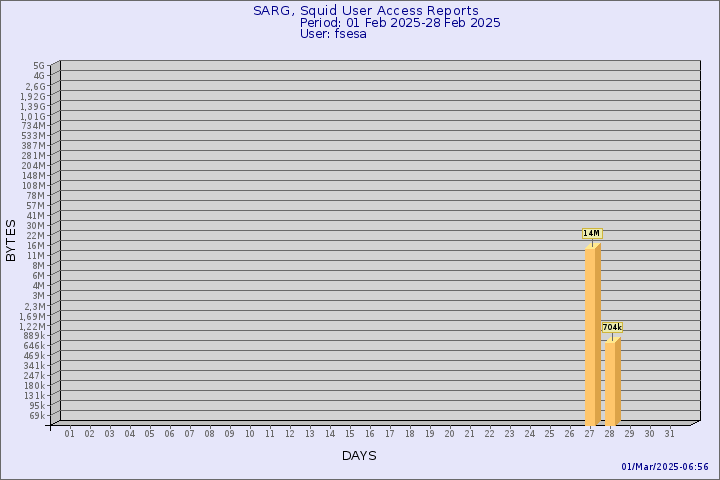Click the 01/Mar/2025-06:56 timestamp
This screenshot has height=480, width=720.
pos(665,467)
